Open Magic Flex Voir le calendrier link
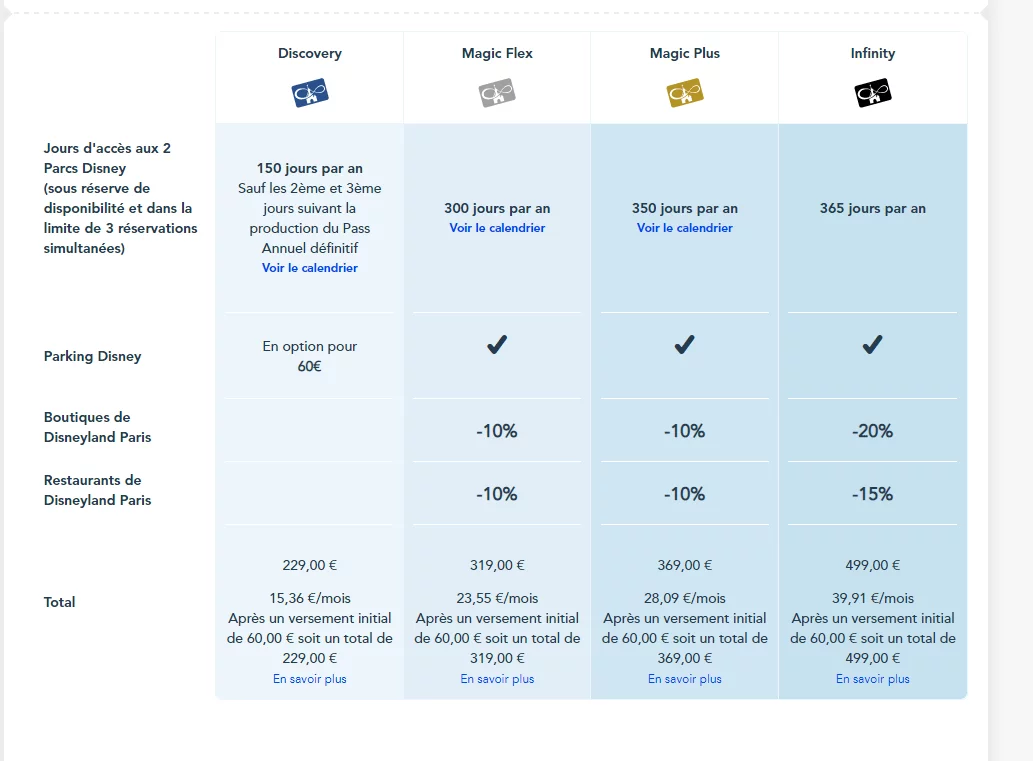The height and width of the screenshot is (761, 1033). pos(497,228)
